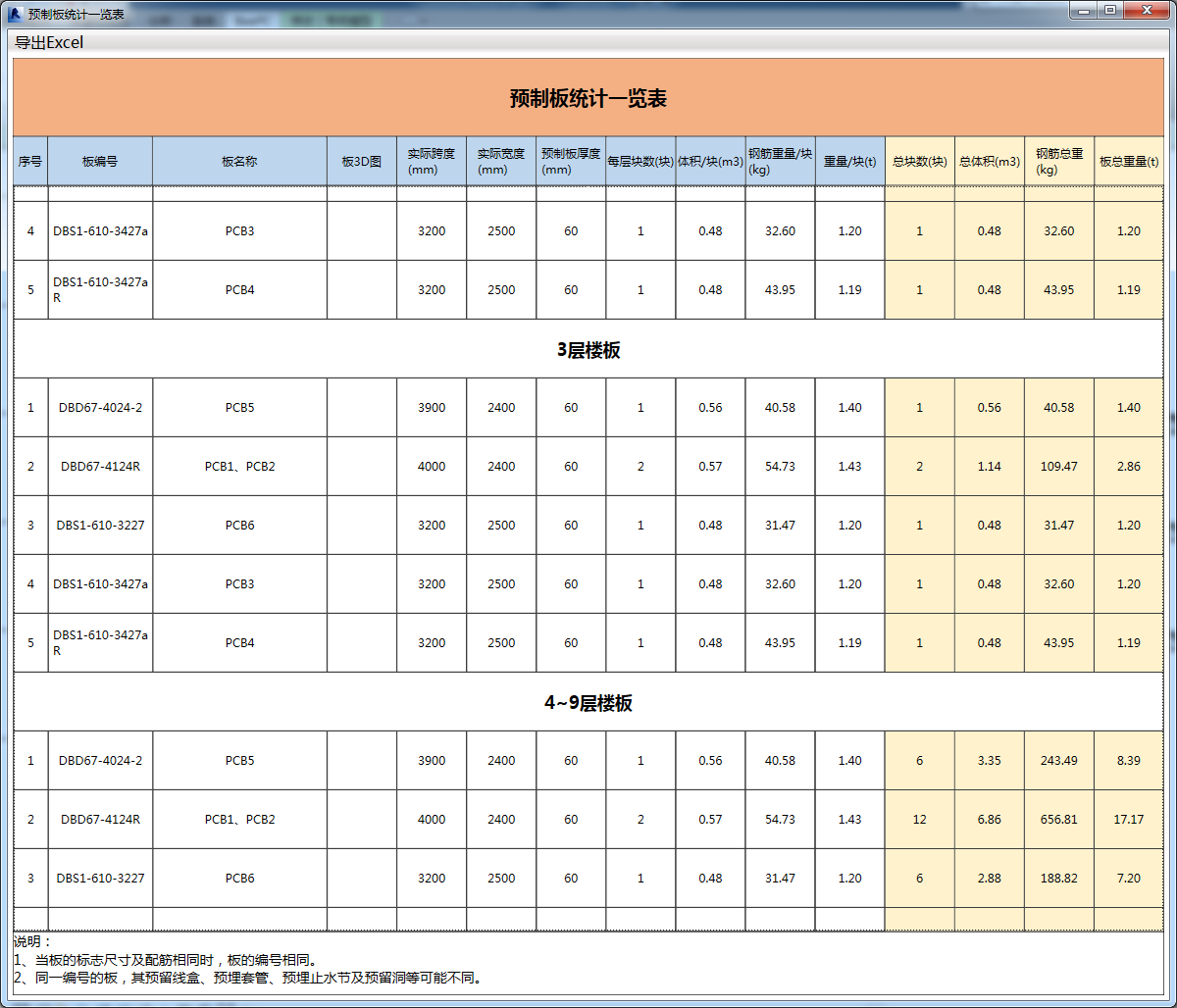Select the total block count cell showing 12
Viewport: 1177px width, 1008px height.
(x=919, y=820)
